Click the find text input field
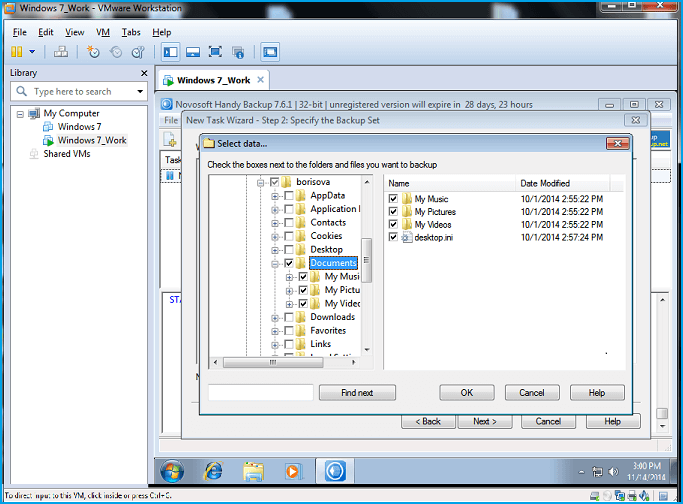Viewport: 683px width, 504px height. (x=260, y=392)
